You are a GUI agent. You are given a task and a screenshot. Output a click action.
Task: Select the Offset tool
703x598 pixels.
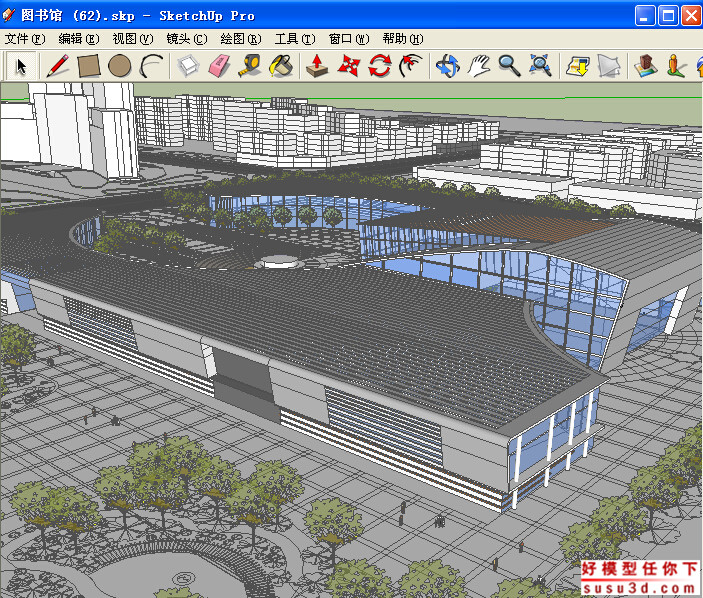(x=411, y=66)
